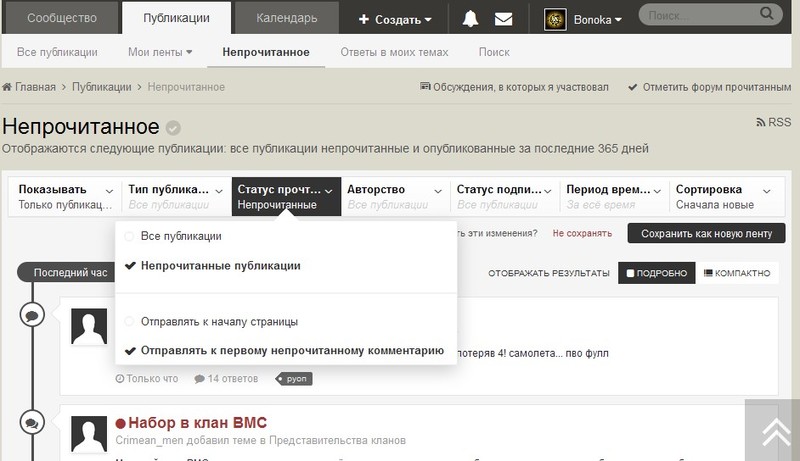Click Отметить форум прочитанным
Viewport: 800px width, 461px height.
pyautogui.click(x=710, y=87)
